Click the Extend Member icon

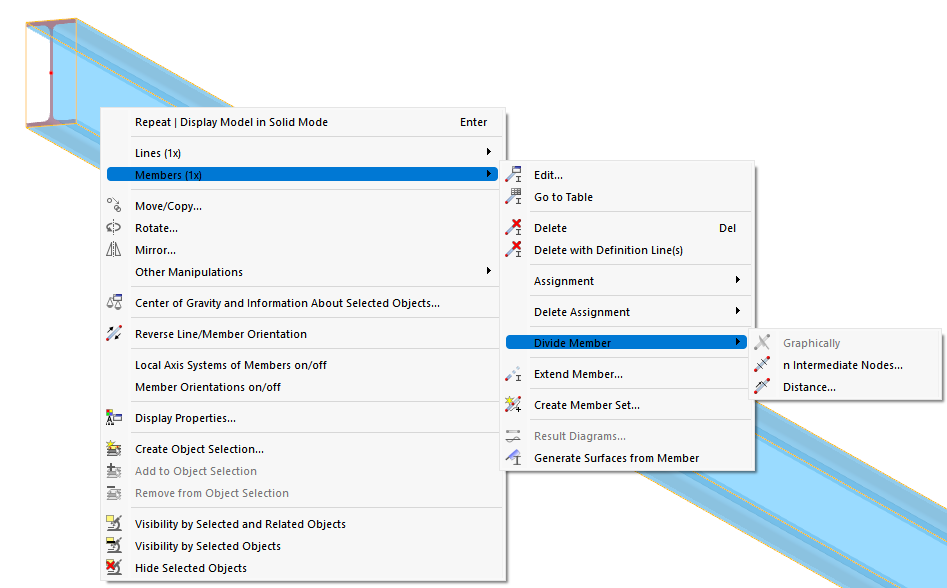[513, 374]
